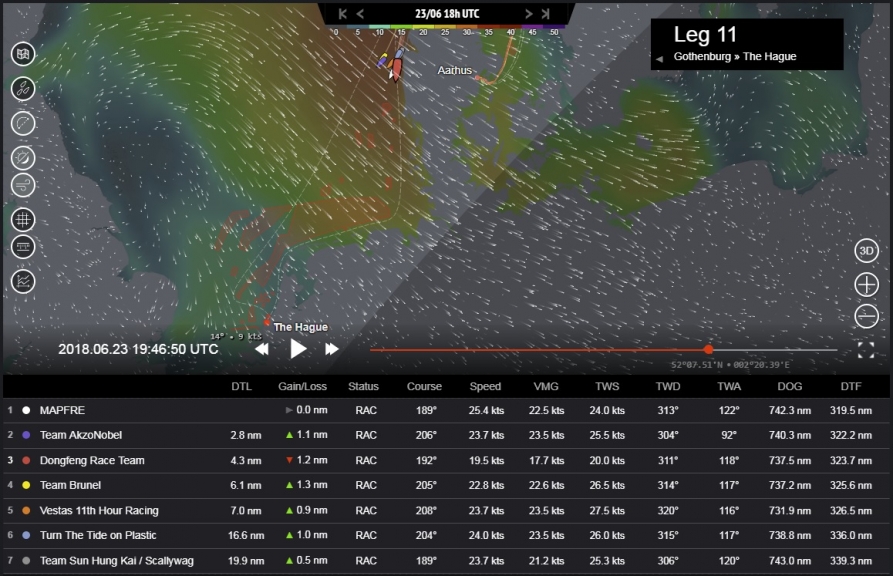Viewport: 893px width, 576px height.
Task: Open the map style icon
Action: pyautogui.click(x=23, y=54)
